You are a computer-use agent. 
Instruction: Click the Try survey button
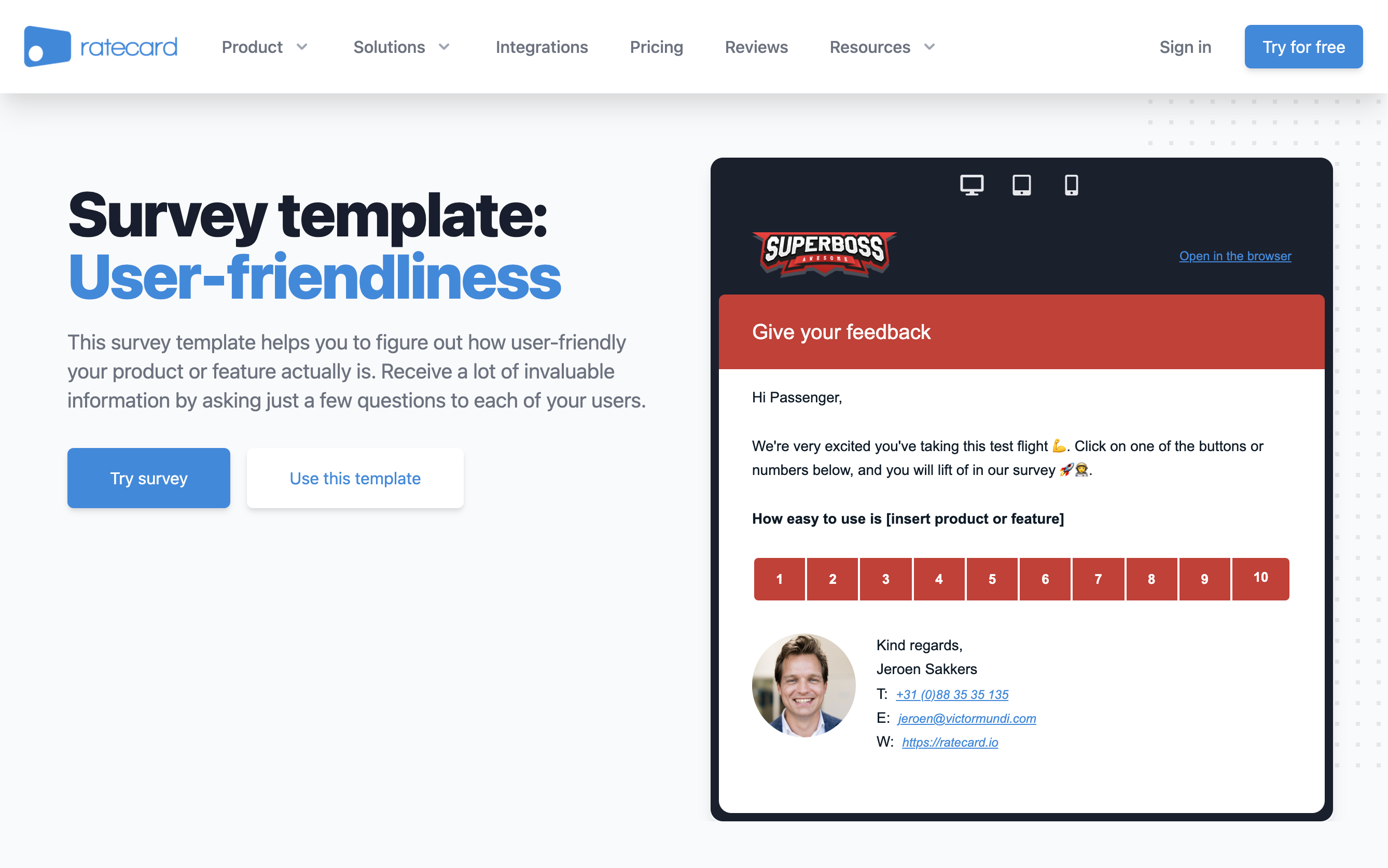149,477
